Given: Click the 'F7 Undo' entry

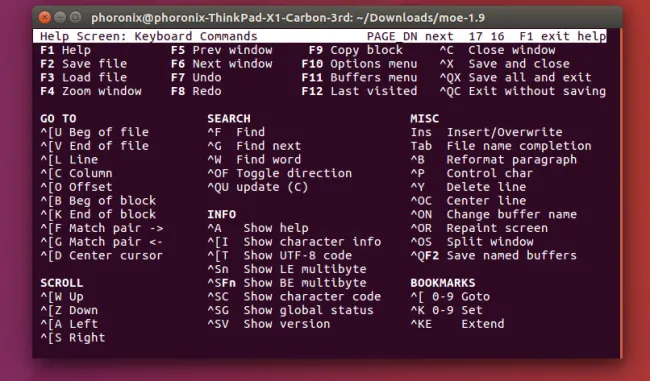Looking at the screenshot, I should click(196, 78).
